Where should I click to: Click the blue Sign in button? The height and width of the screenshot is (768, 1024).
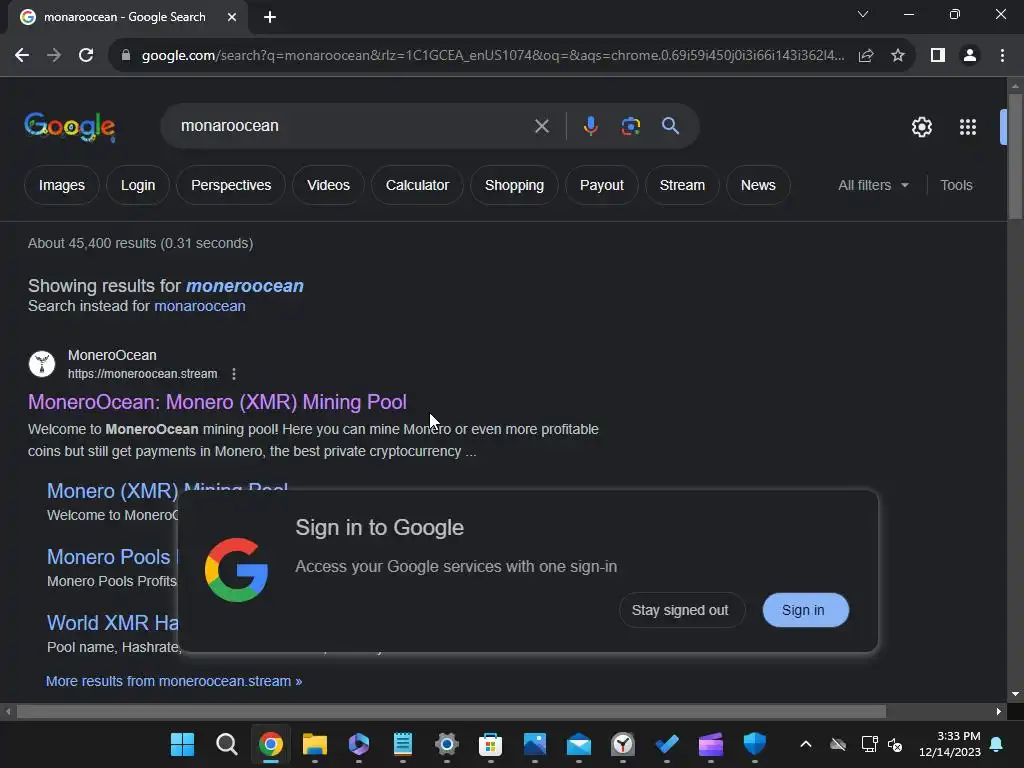tap(805, 610)
